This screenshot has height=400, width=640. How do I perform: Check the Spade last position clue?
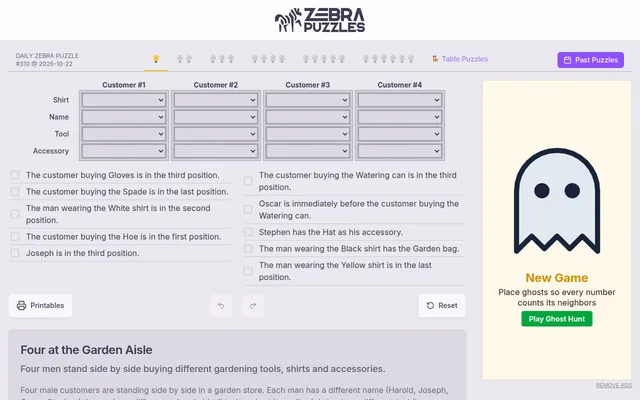(x=15, y=191)
